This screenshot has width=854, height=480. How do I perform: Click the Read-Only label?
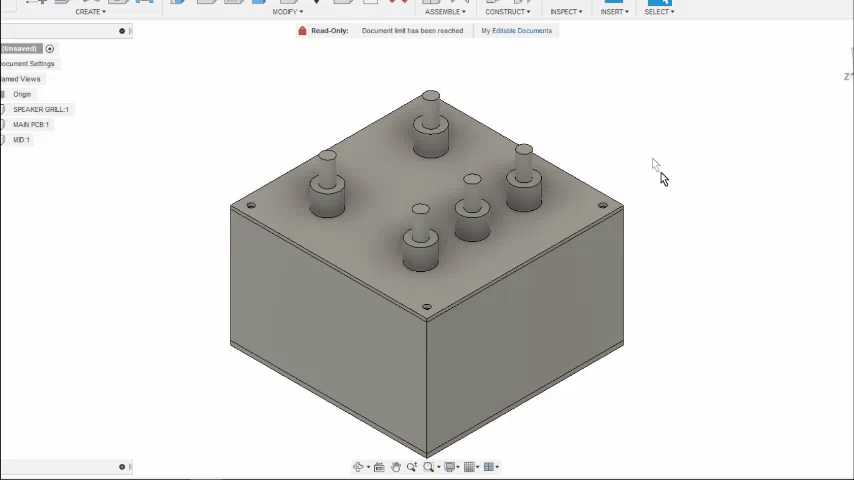click(330, 31)
